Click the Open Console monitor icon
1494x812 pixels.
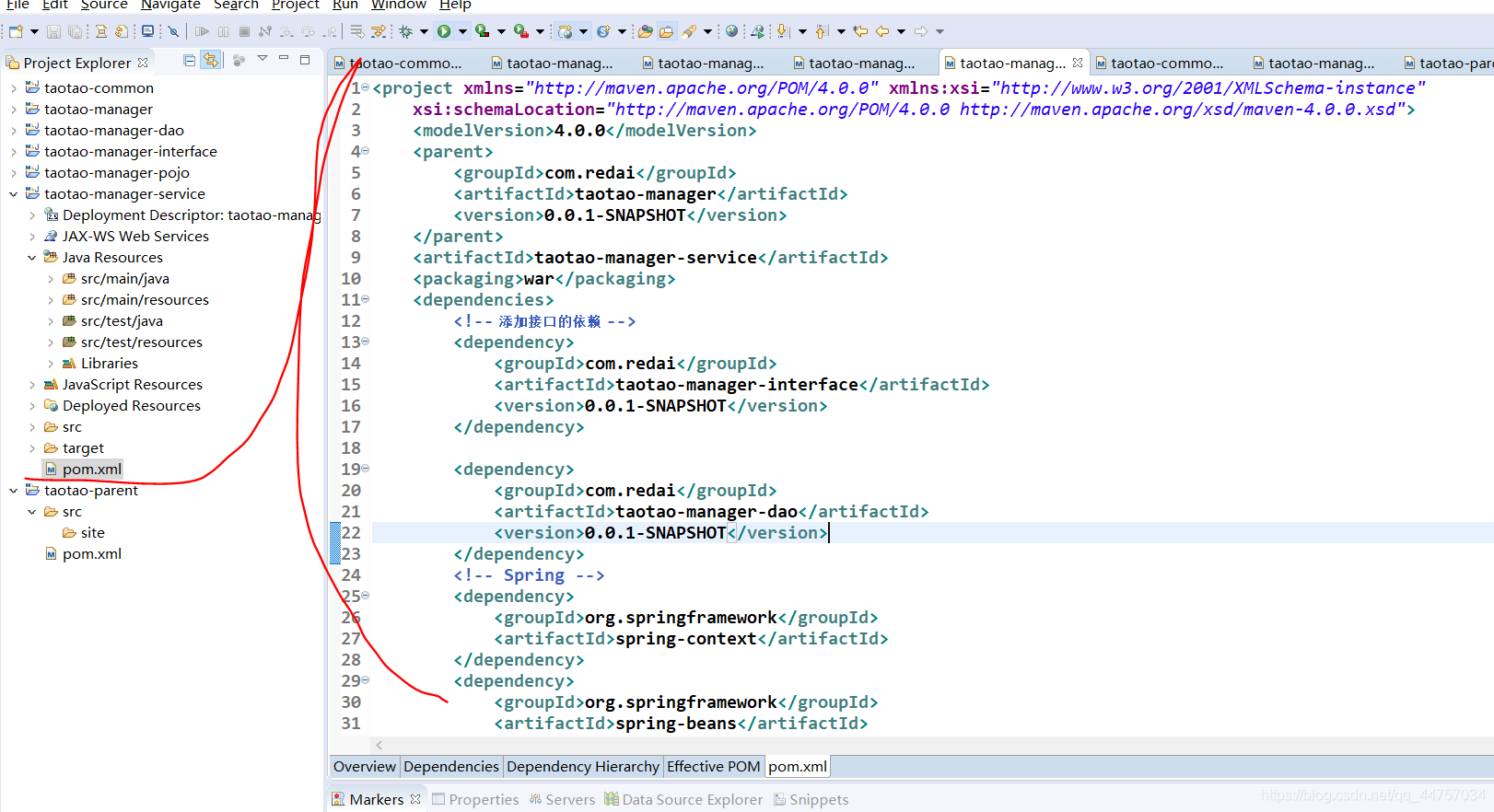point(147,31)
